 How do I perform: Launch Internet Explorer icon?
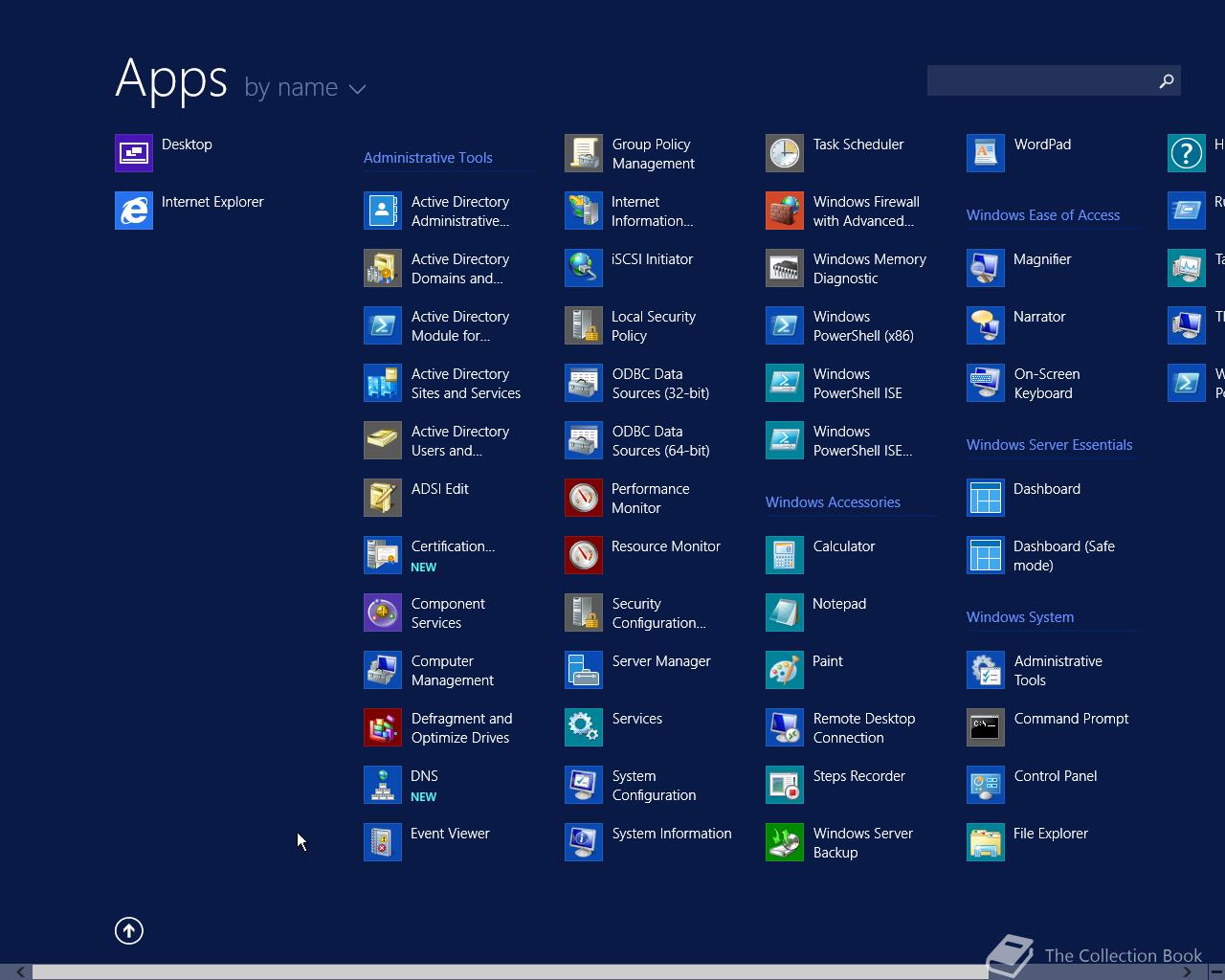134,211
